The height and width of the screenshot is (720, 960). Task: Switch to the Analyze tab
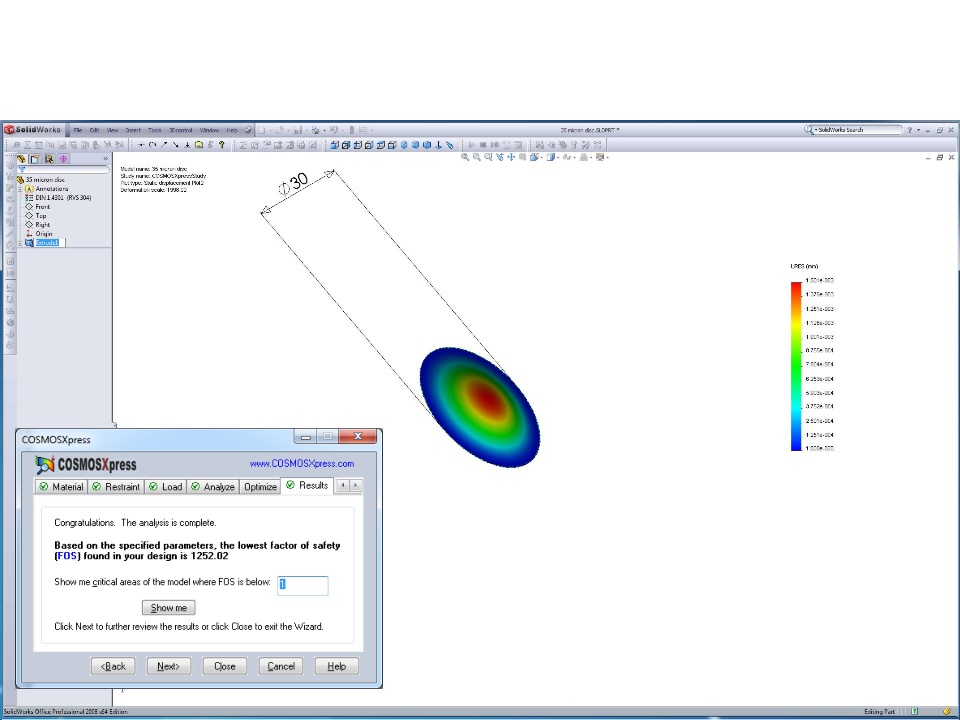[x=212, y=487]
